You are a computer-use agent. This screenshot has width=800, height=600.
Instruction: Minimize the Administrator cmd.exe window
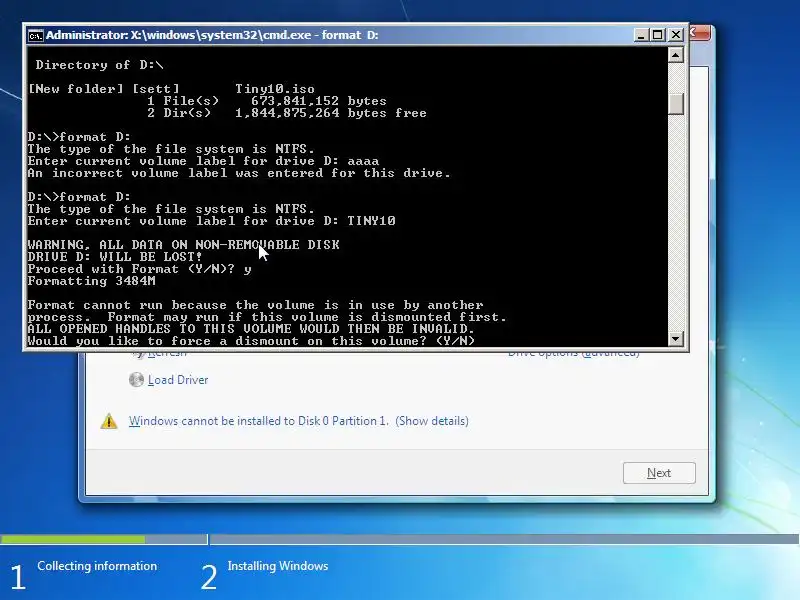point(641,35)
